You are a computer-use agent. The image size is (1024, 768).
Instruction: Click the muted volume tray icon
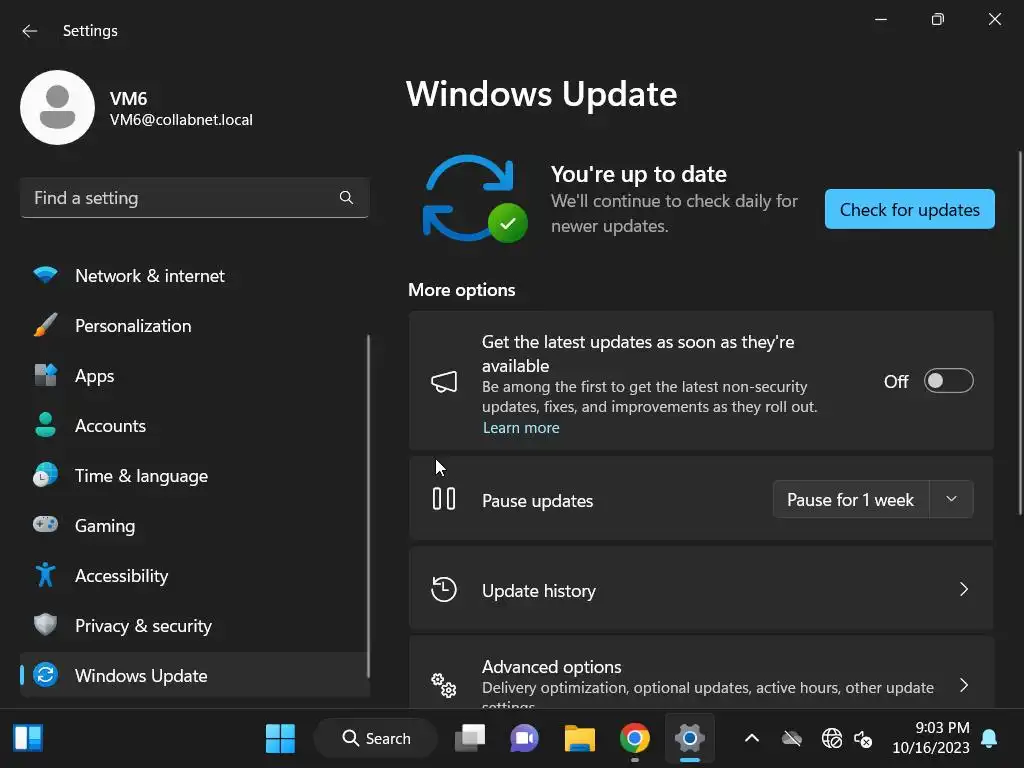863,739
